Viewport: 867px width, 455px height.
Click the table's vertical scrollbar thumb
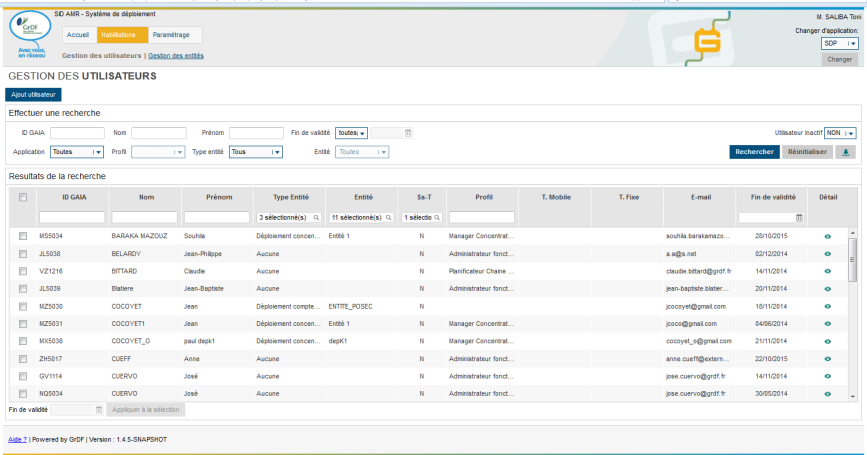tap(853, 259)
